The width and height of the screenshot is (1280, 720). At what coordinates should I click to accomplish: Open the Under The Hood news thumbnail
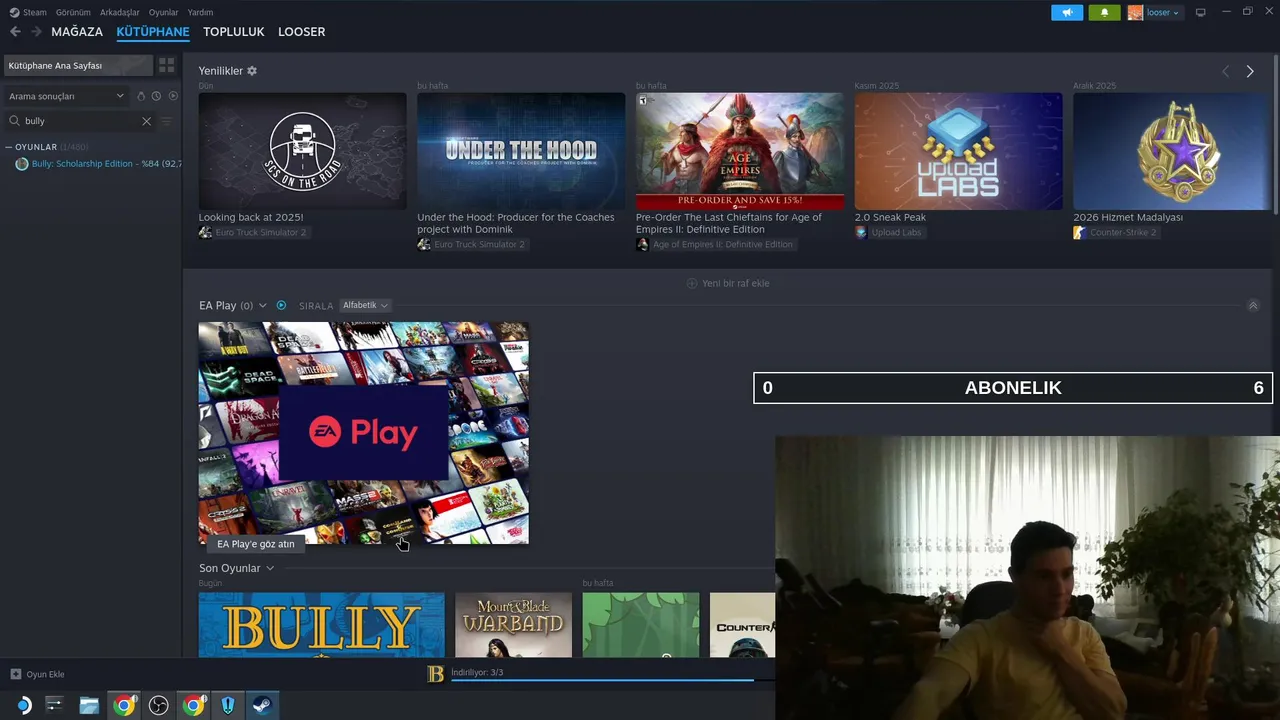click(x=521, y=151)
